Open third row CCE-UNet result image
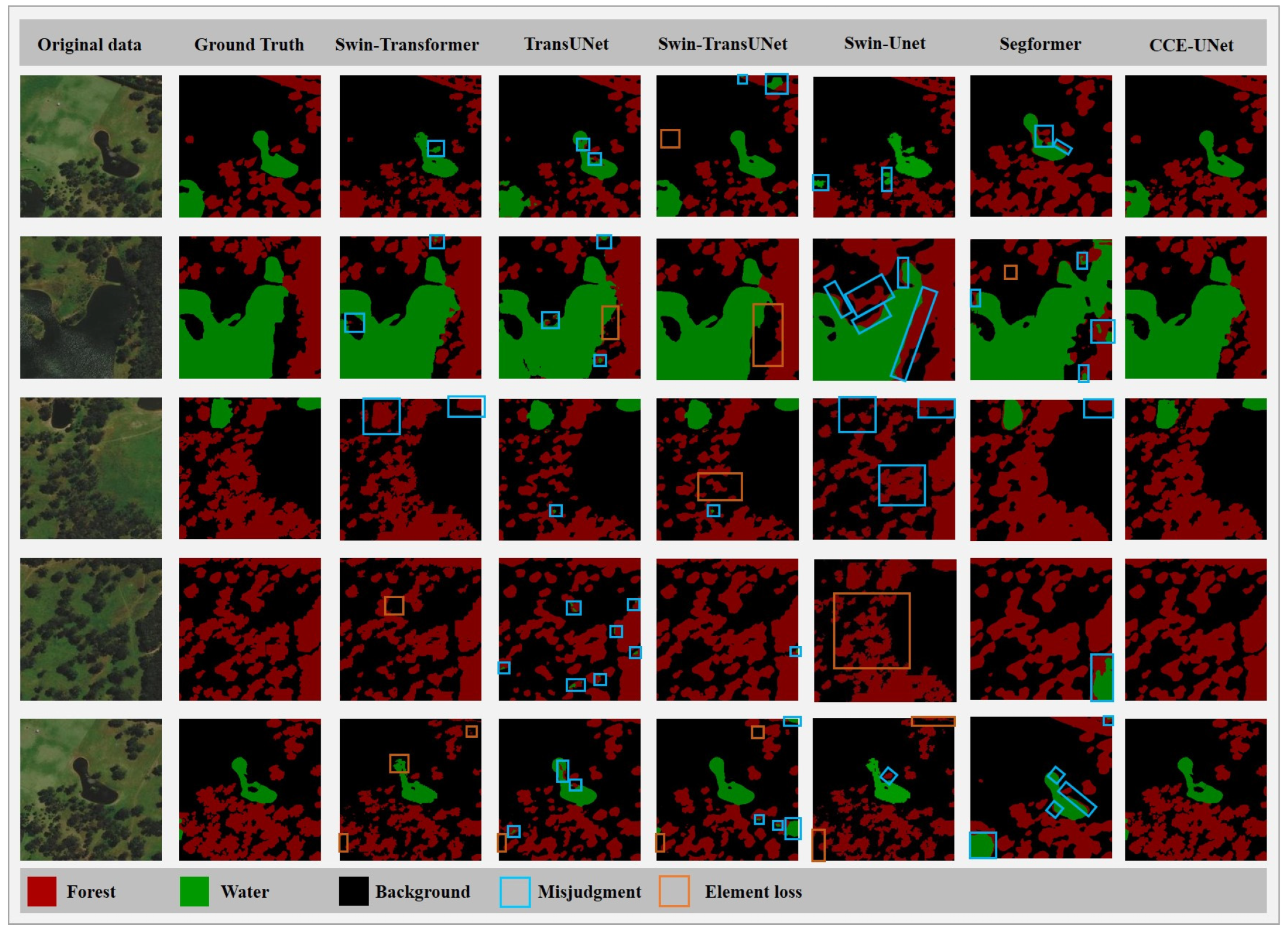This screenshot has height=932, width=1288. pos(1195,468)
